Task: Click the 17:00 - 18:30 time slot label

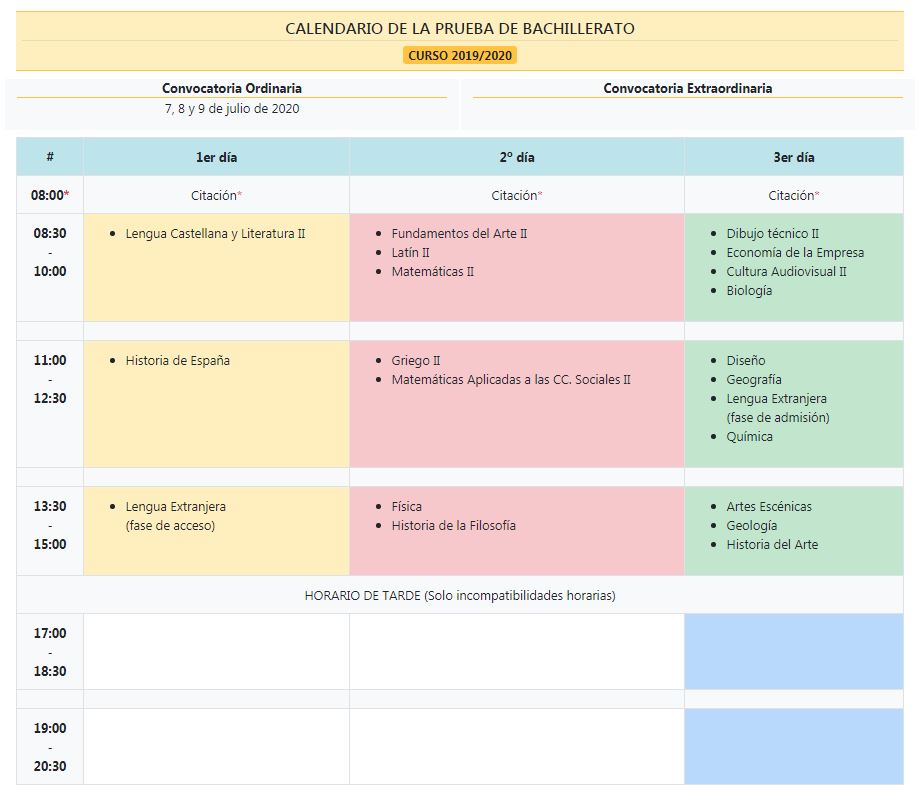Action: 50,652
